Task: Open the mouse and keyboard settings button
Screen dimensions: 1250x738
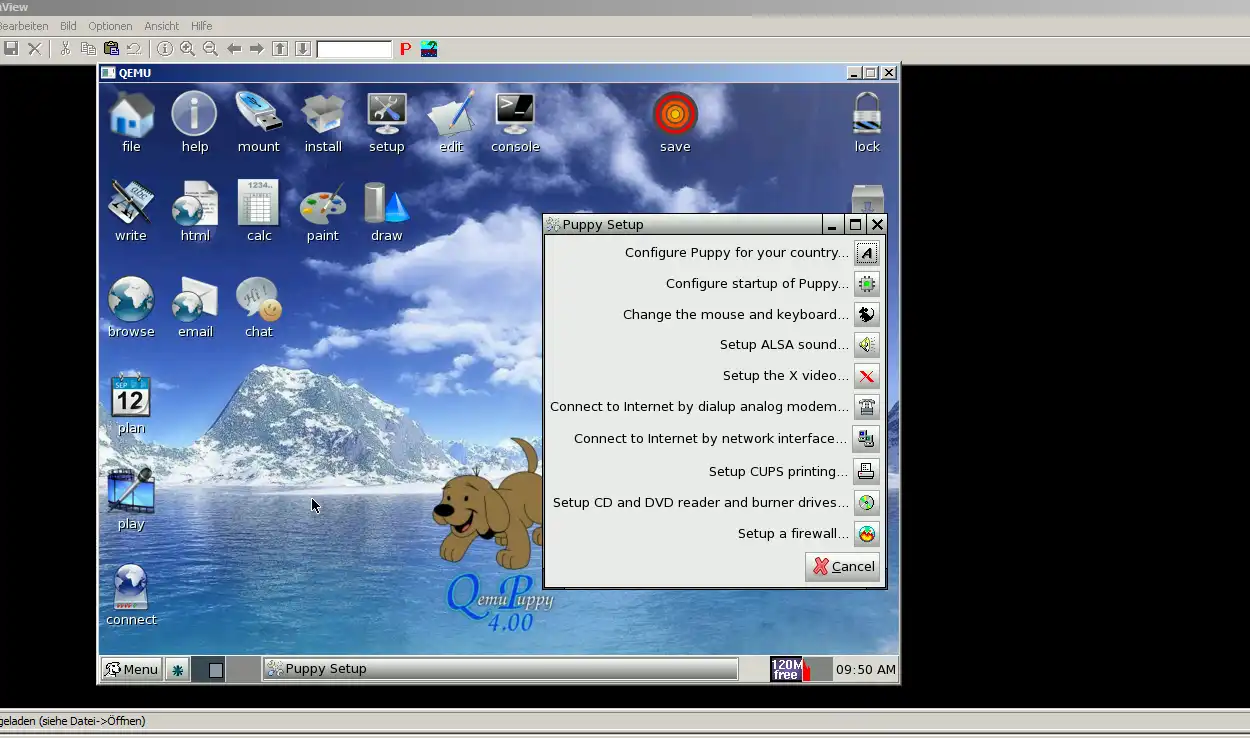Action: coord(866,315)
